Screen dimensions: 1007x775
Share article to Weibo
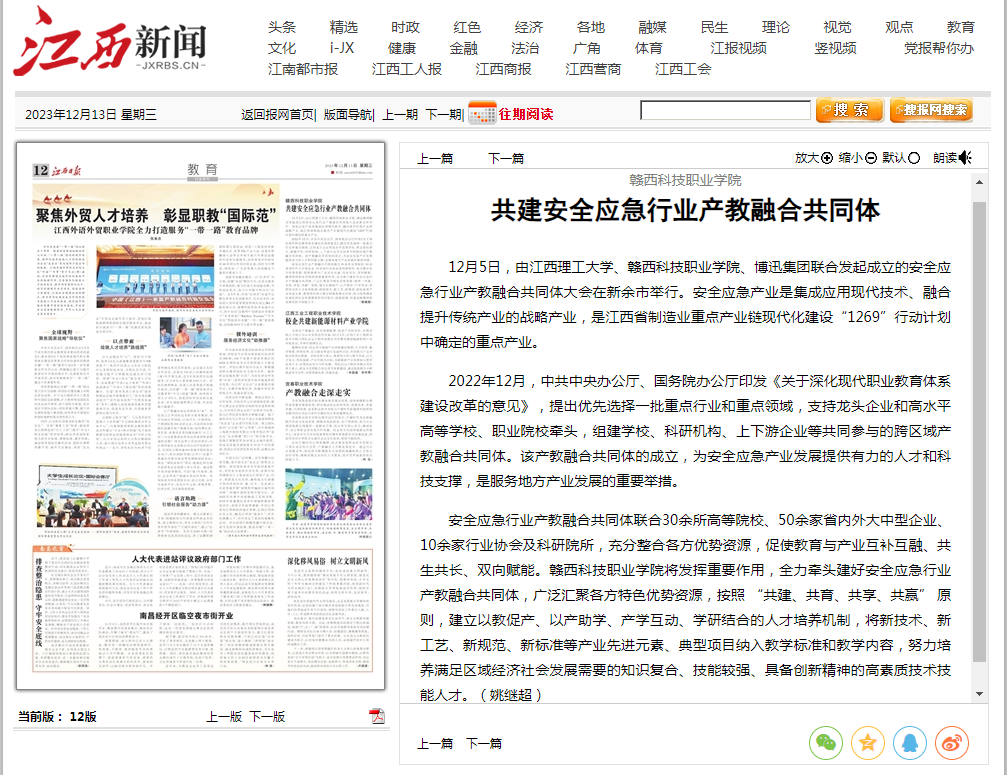pos(952,742)
